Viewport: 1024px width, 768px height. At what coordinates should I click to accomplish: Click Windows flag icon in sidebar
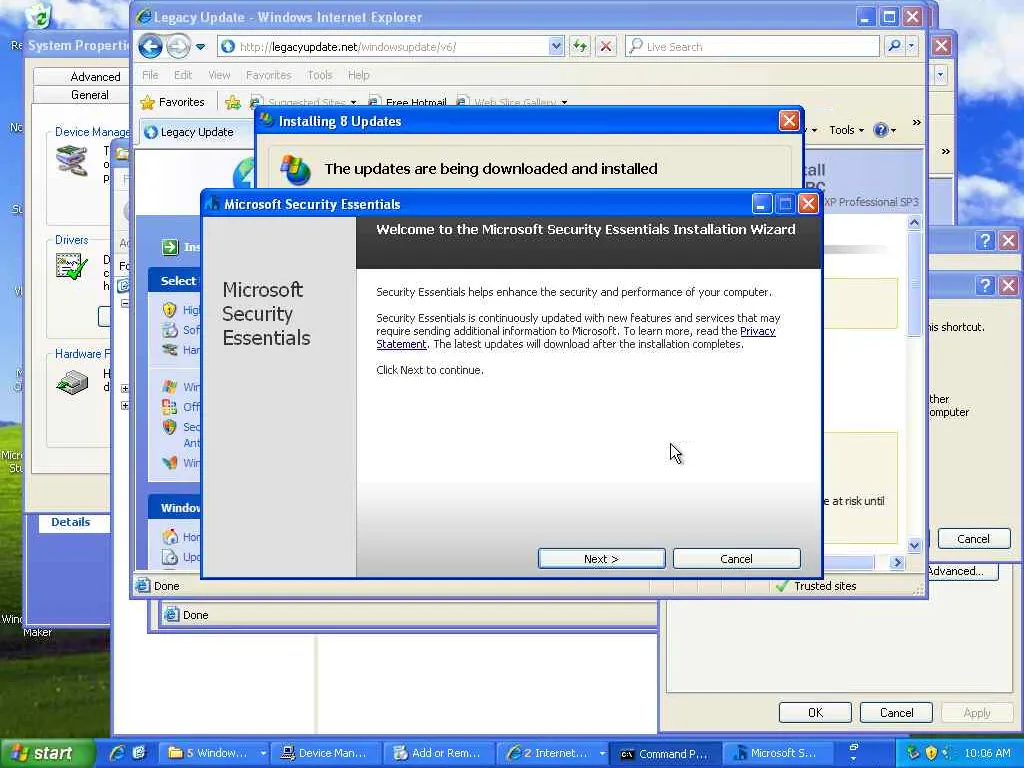click(x=170, y=387)
